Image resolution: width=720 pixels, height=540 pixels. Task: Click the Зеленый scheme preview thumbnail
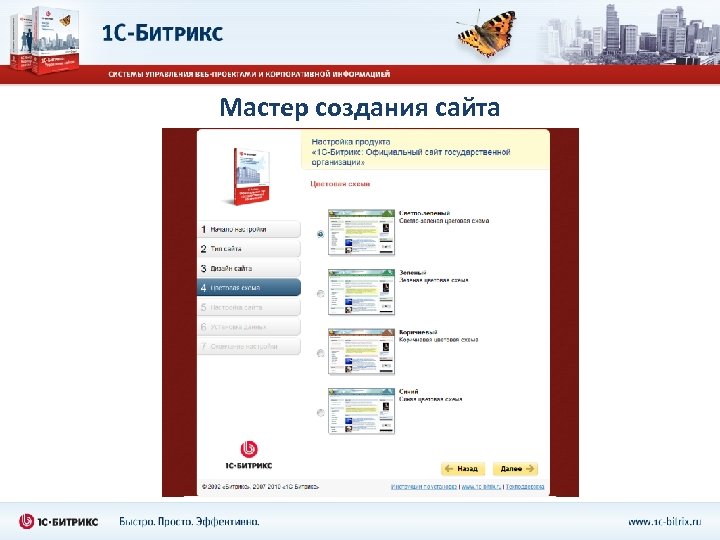click(x=361, y=292)
